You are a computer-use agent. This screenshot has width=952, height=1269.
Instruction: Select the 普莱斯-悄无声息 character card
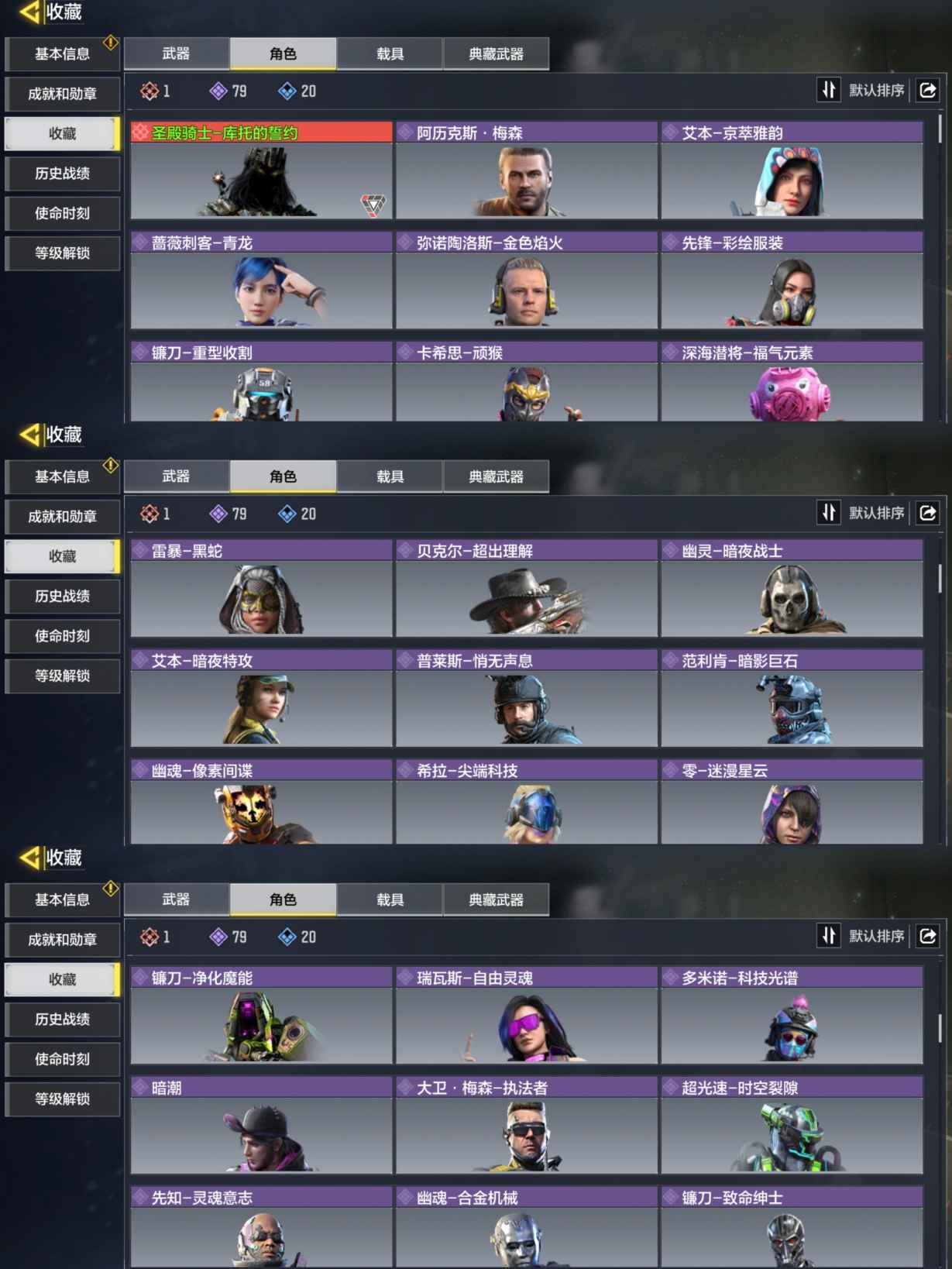[x=526, y=698]
